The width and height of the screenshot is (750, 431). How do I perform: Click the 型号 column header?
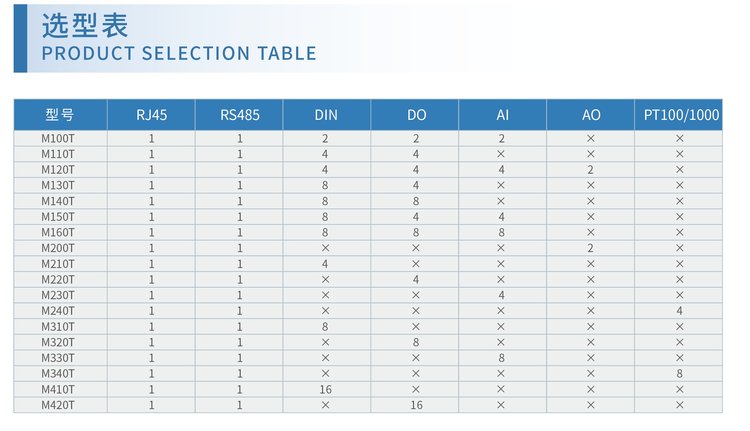click(x=59, y=115)
